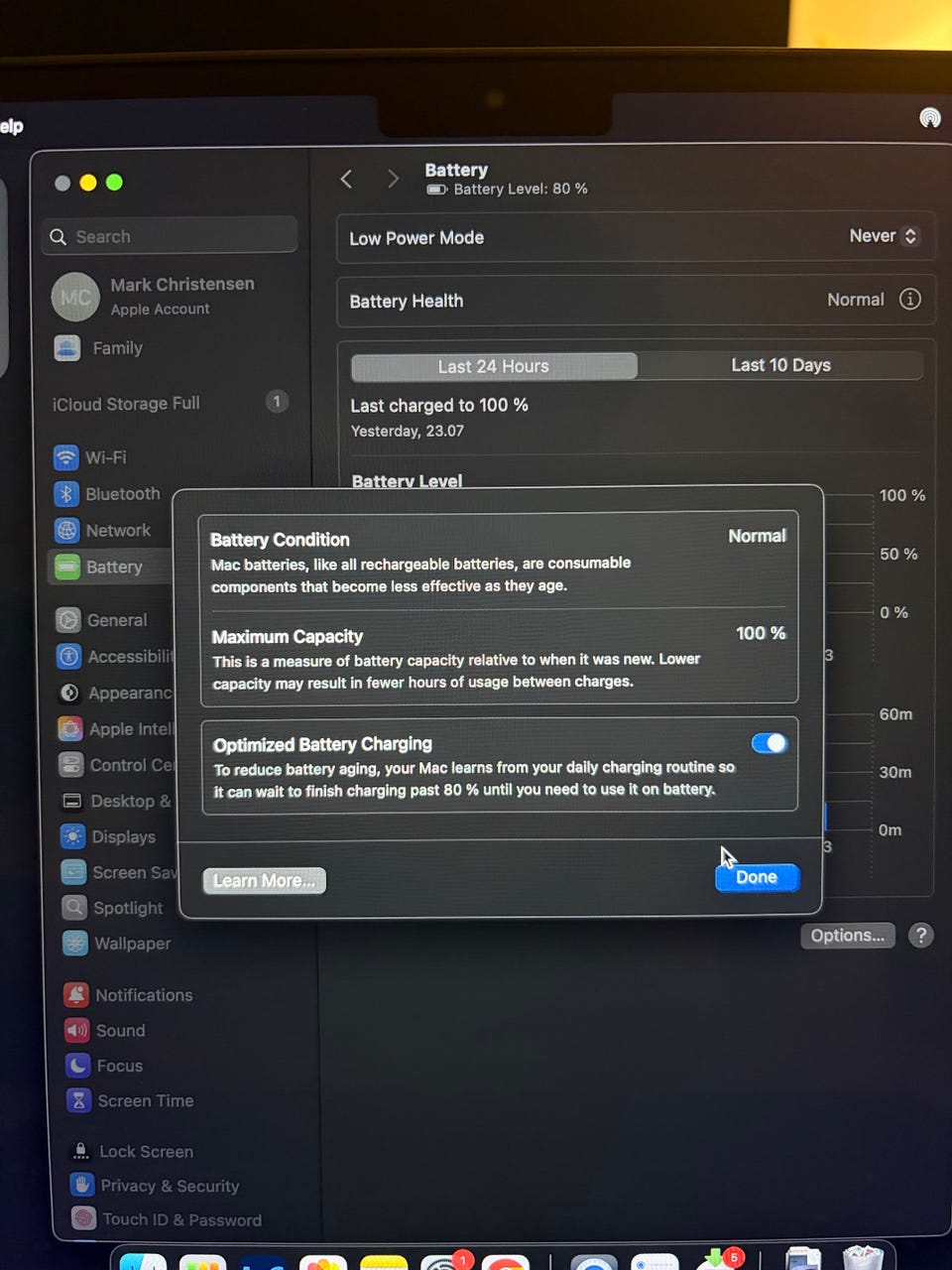
Task: Click the MC account avatar
Action: 75,297
